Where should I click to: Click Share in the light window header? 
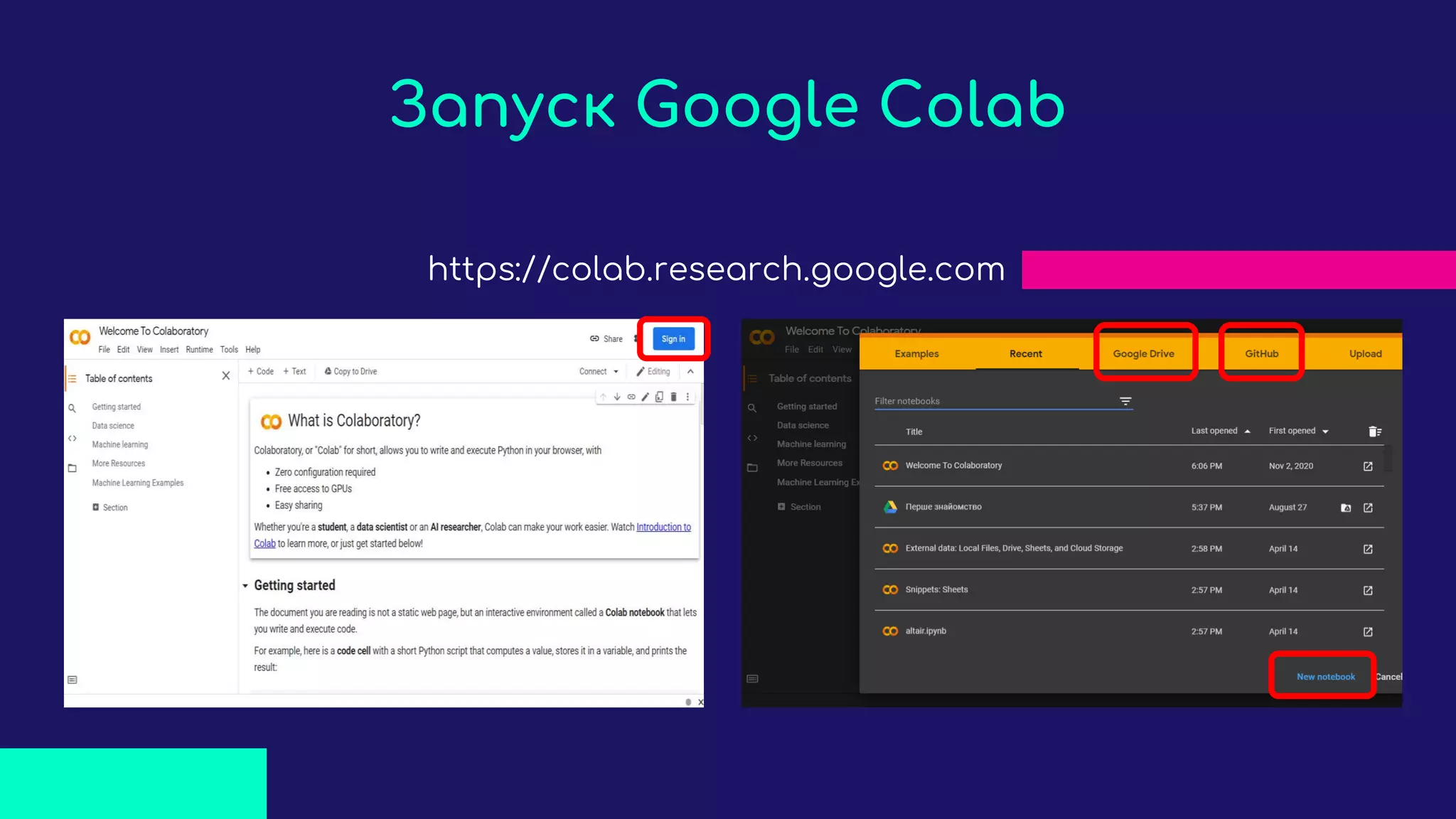click(606, 339)
